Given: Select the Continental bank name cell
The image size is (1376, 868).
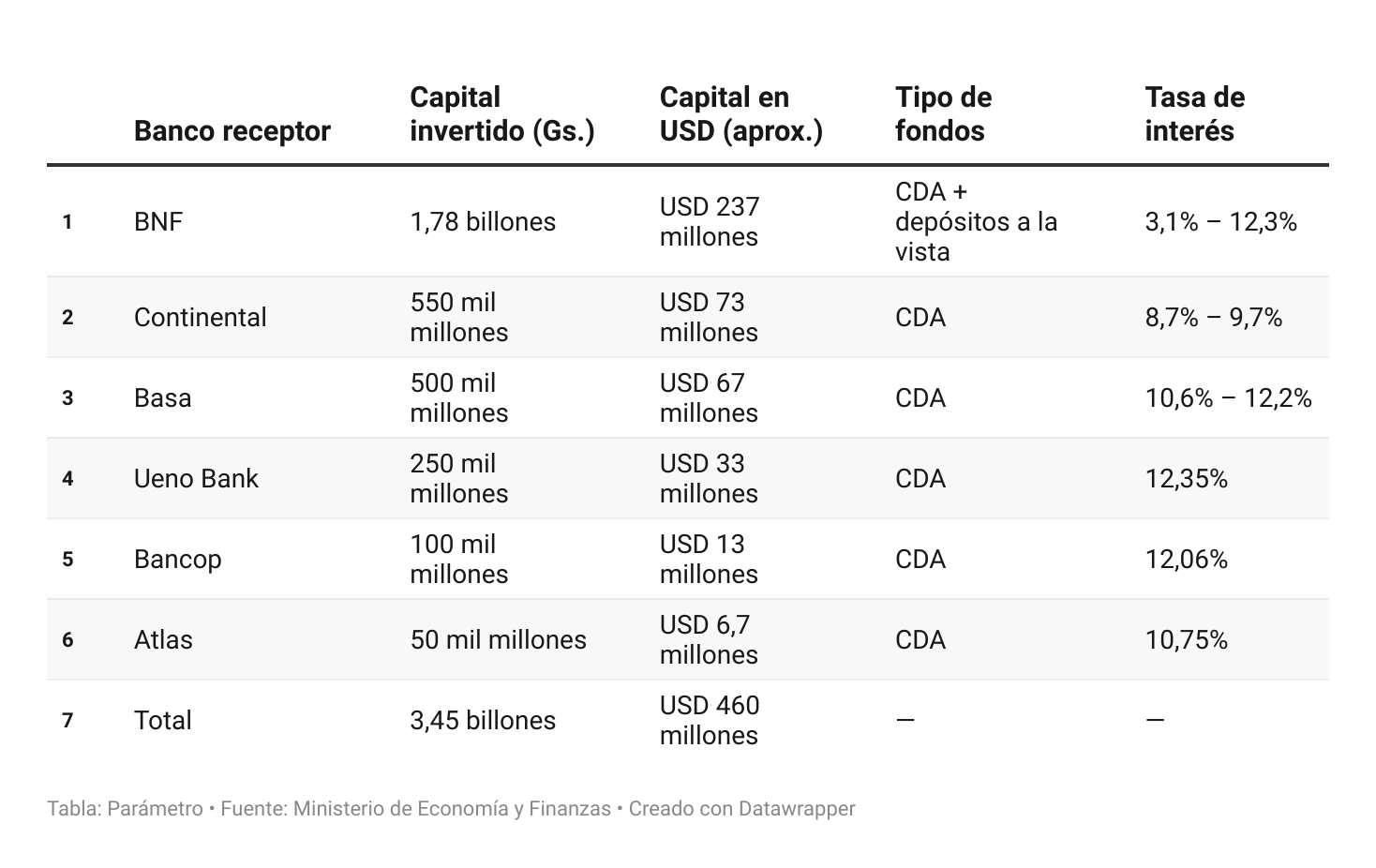Looking at the screenshot, I should [200, 318].
